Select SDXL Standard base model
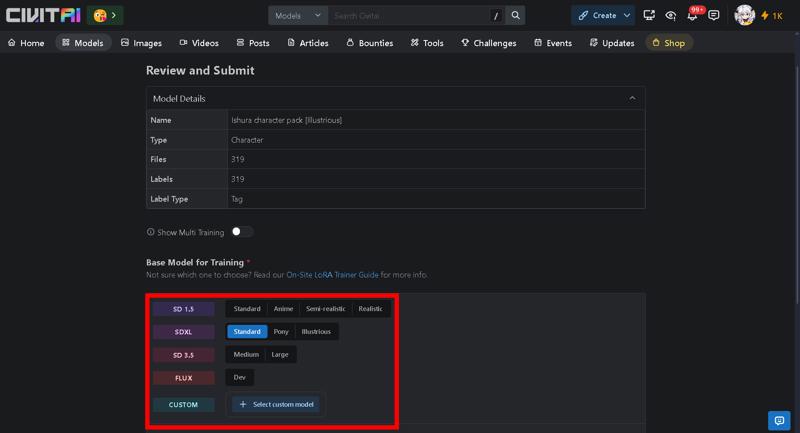800x433 pixels. [247, 332]
